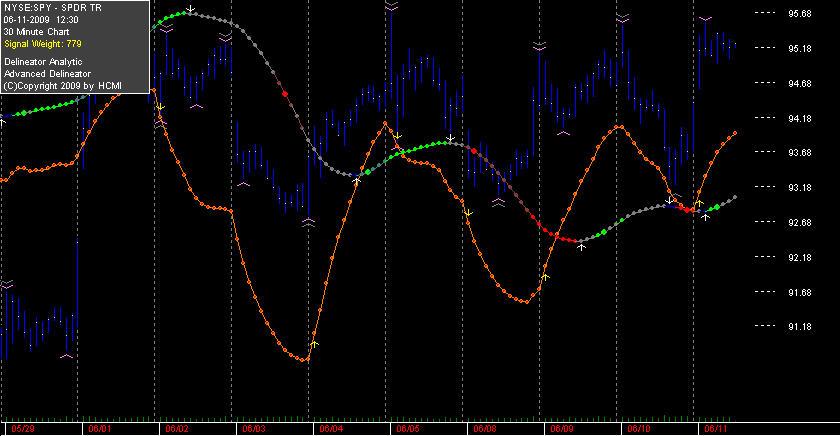Click the 06/08 date label
This screenshot has height=436, width=840.
[x=485, y=429]
